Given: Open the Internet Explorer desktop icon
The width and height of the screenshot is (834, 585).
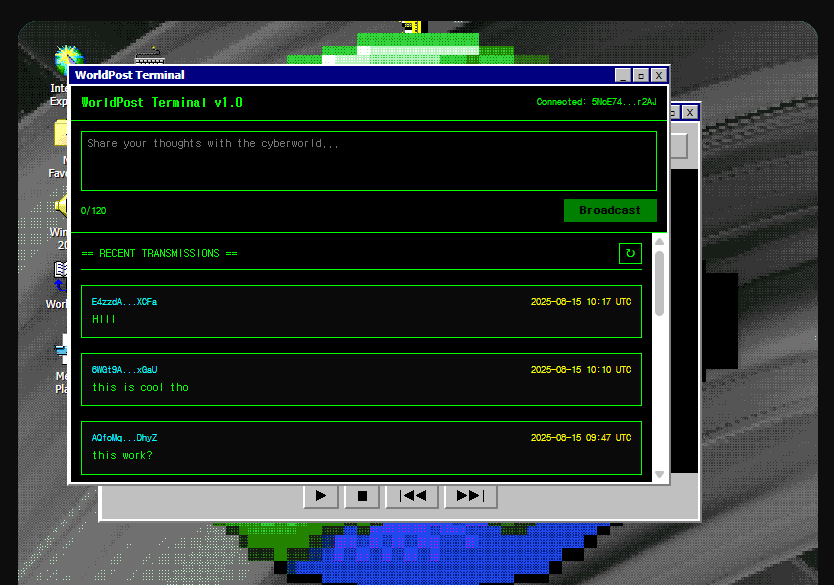Looking at the screenshot, I should pos(63,76).
